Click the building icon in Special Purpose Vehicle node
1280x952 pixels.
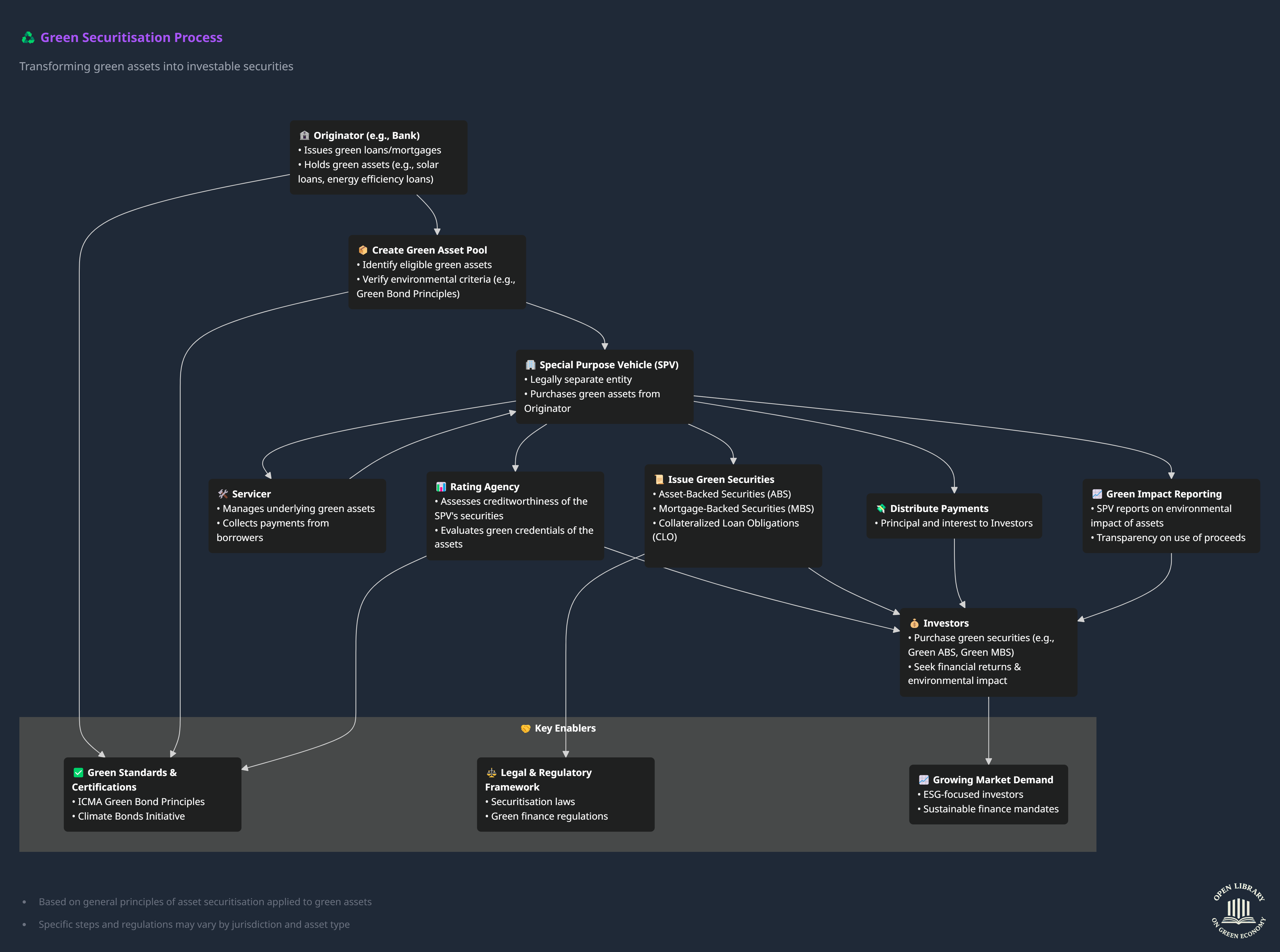pos(530,365)
